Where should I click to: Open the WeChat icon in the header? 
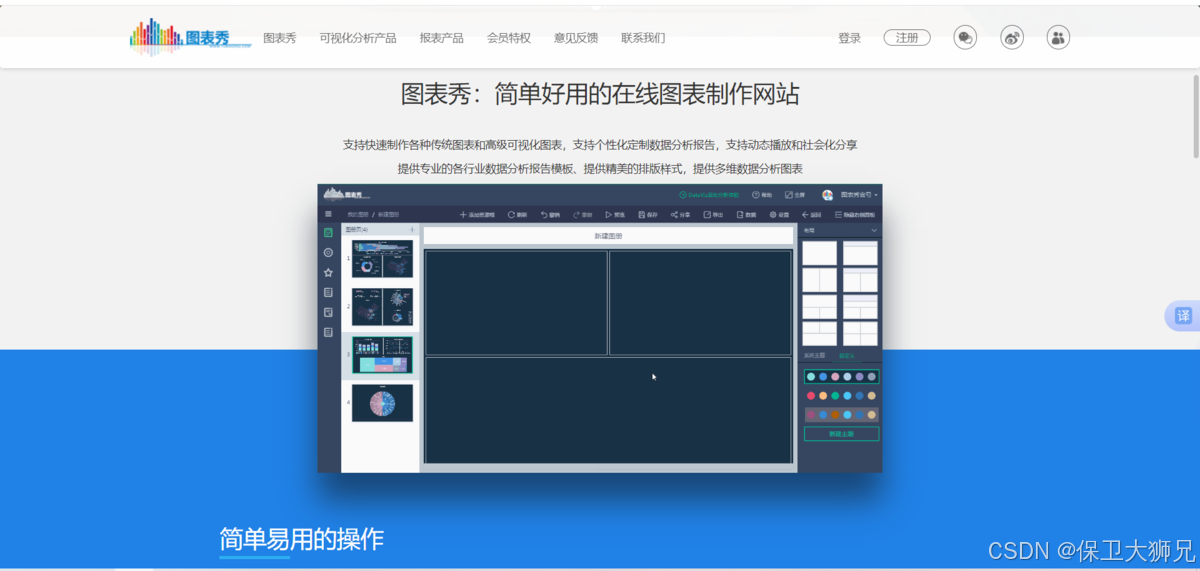(x=965, y=38)
